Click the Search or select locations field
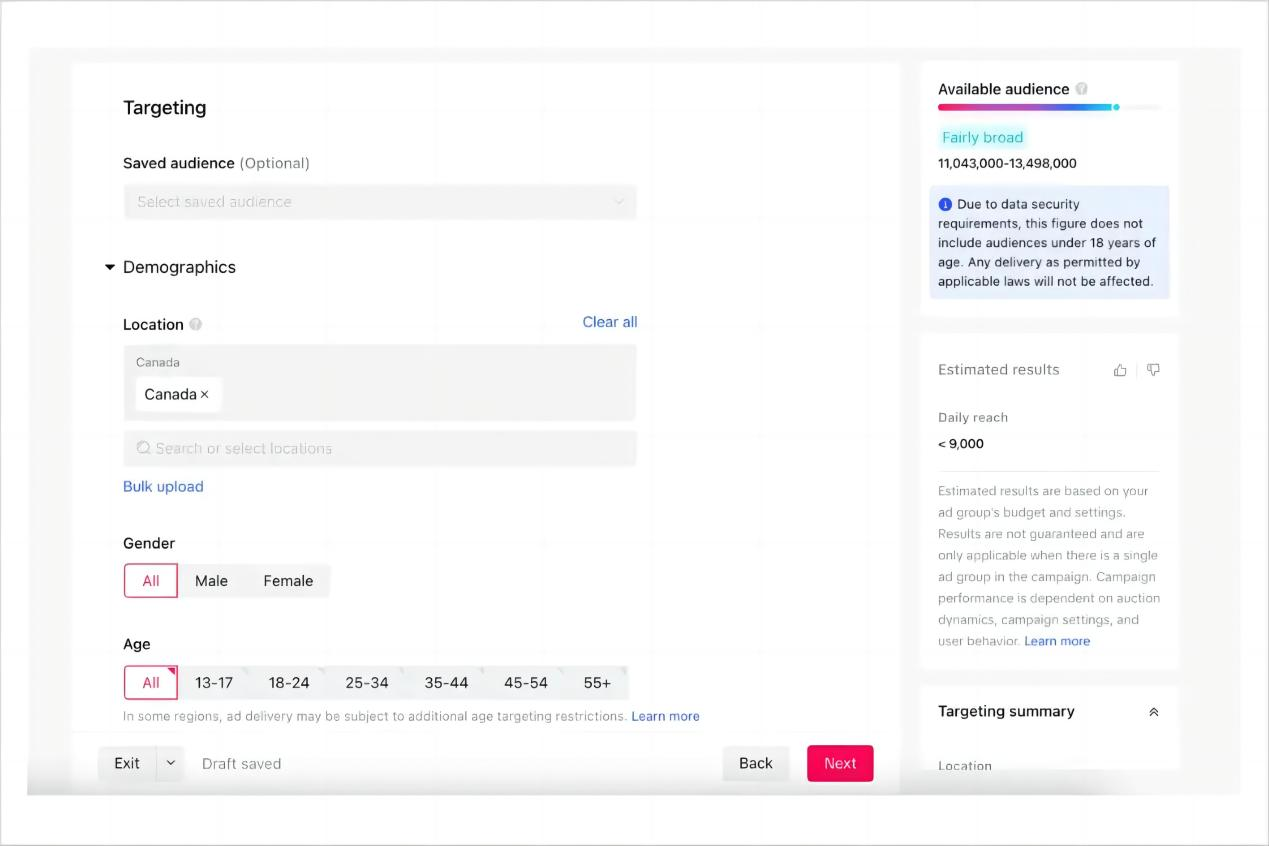 tap(380, 448)
